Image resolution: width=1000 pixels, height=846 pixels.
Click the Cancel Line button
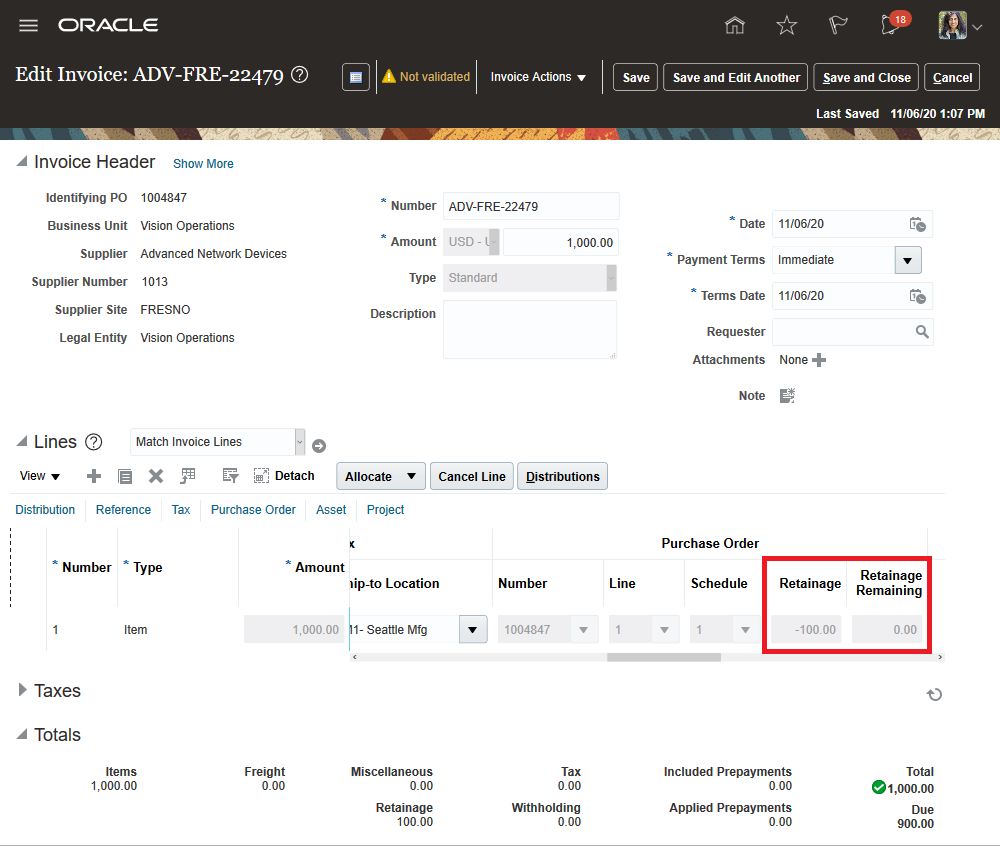pos(472,476)
